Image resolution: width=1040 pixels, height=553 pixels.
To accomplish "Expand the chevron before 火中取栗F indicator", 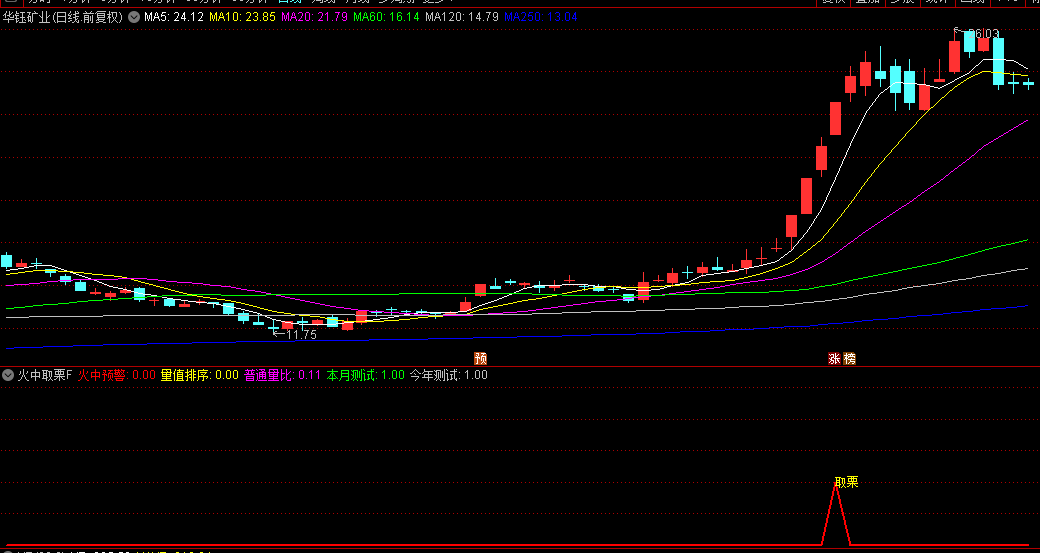I will coord(8,375).
